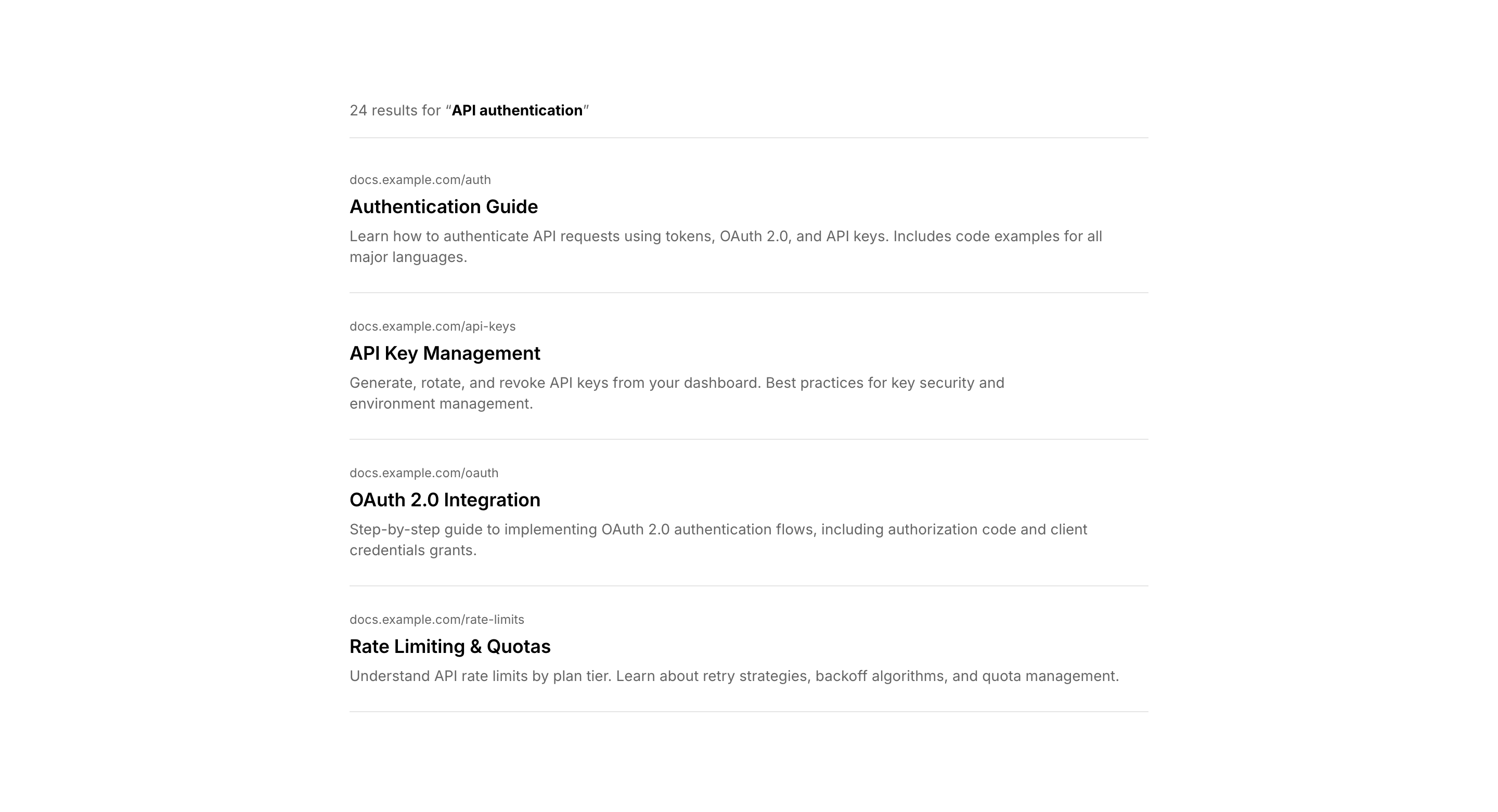This screenshot has width=1498, height=812.
Task: Click "Step-by-step guide to implementing" snippet text
Action: tap(473, 530)
